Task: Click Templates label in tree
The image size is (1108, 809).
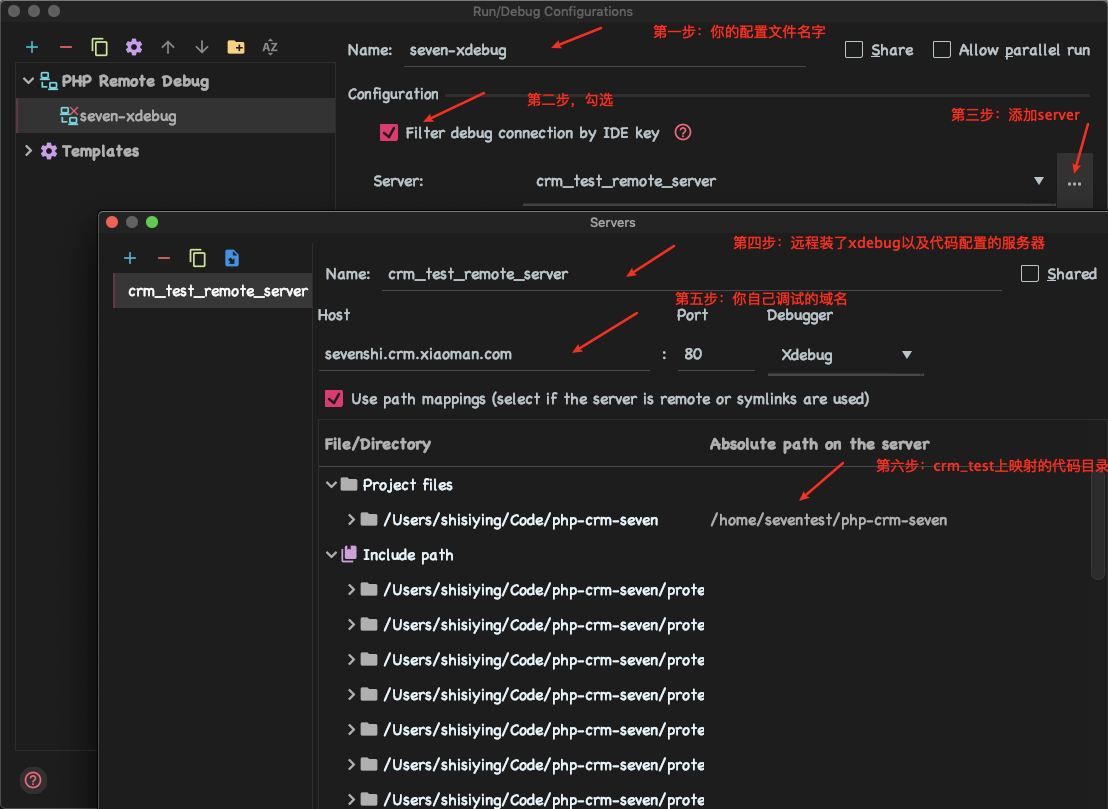Action: tap(100, 151)
